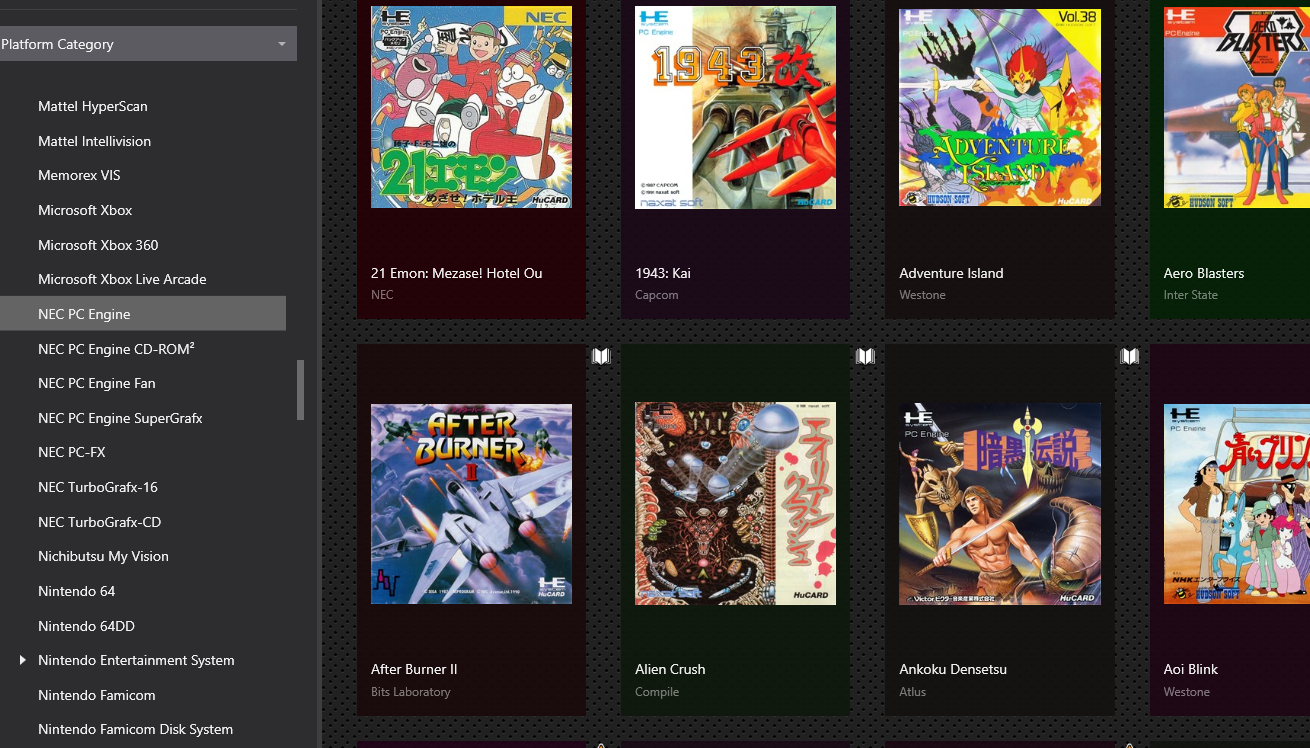The height and width of the screenshot is (748, 1310).
Task: Click Compile label under Alien Crush
Action: (657, 692)
